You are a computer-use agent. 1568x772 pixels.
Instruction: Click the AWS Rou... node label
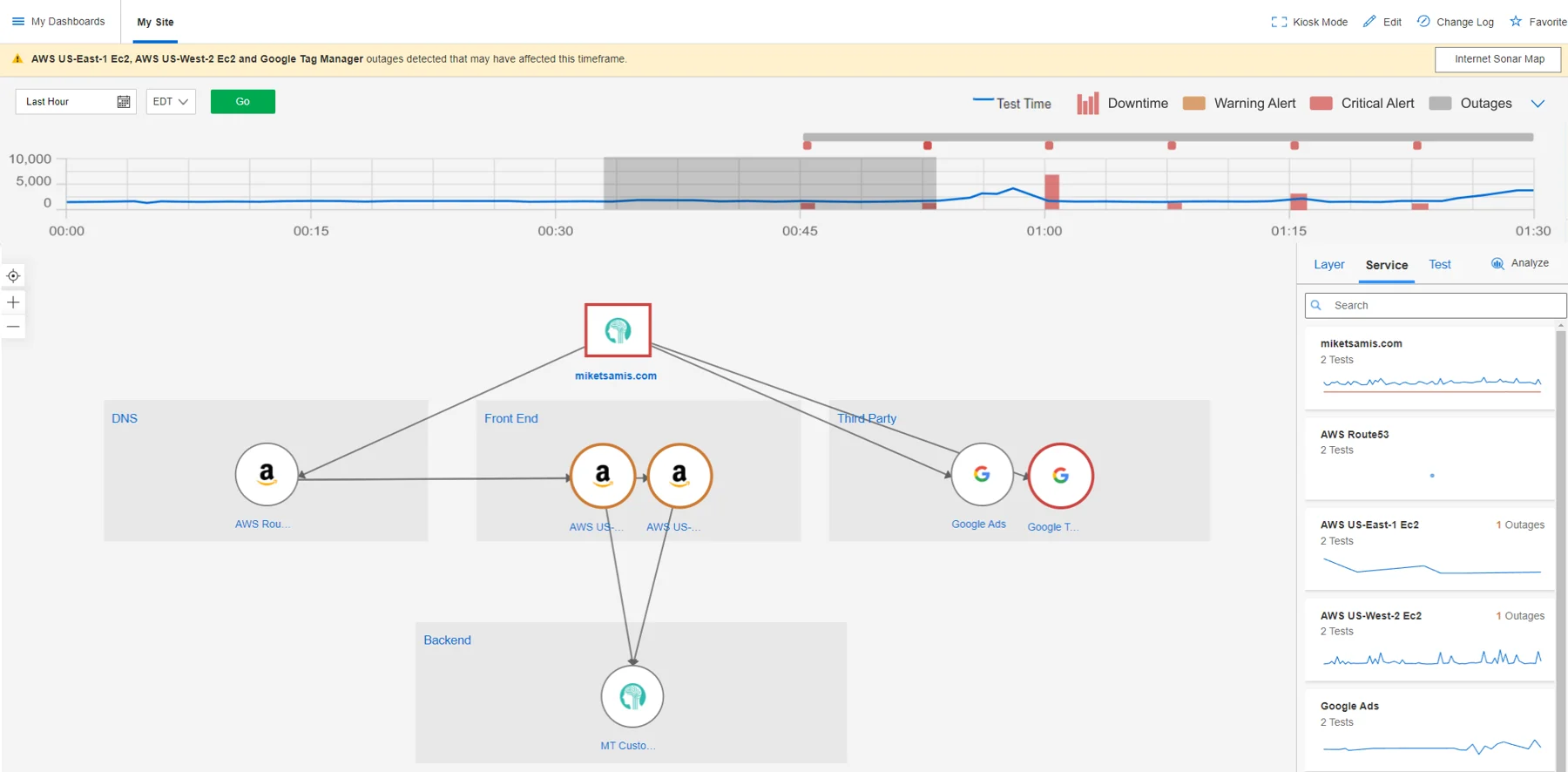[x=262, y=525]
